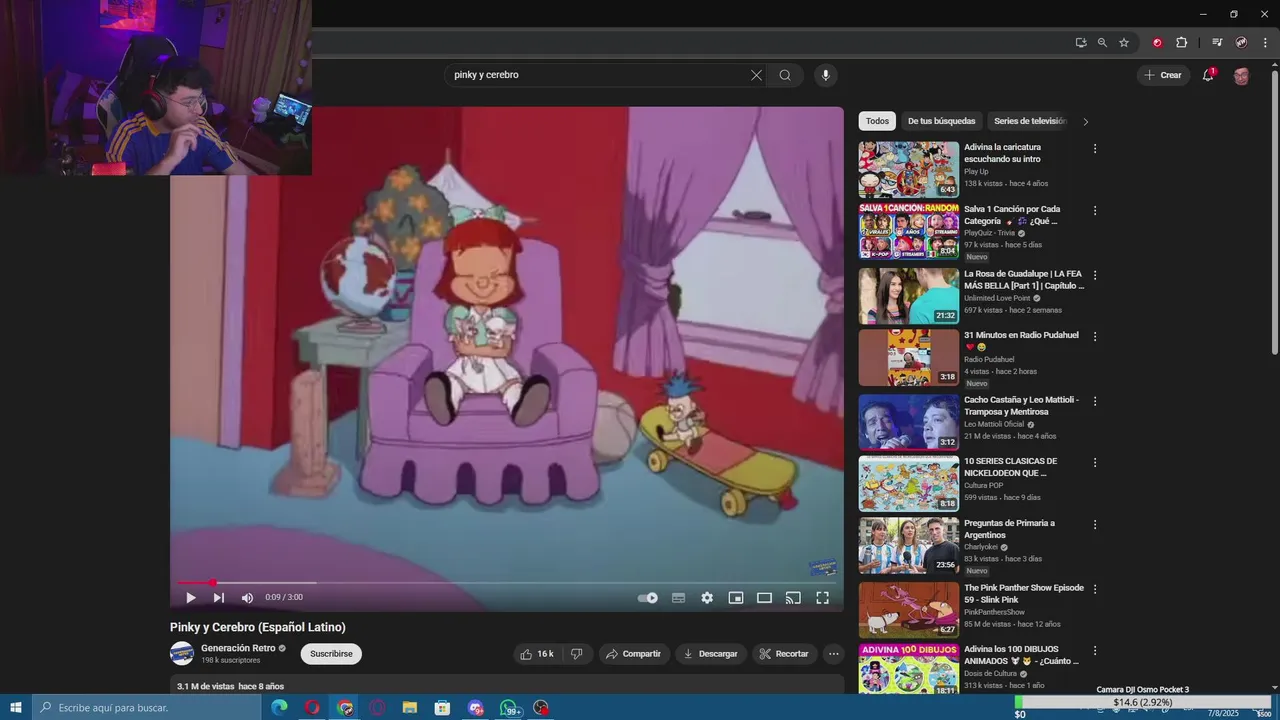Clear the YouTube search text

coord(756,75)
